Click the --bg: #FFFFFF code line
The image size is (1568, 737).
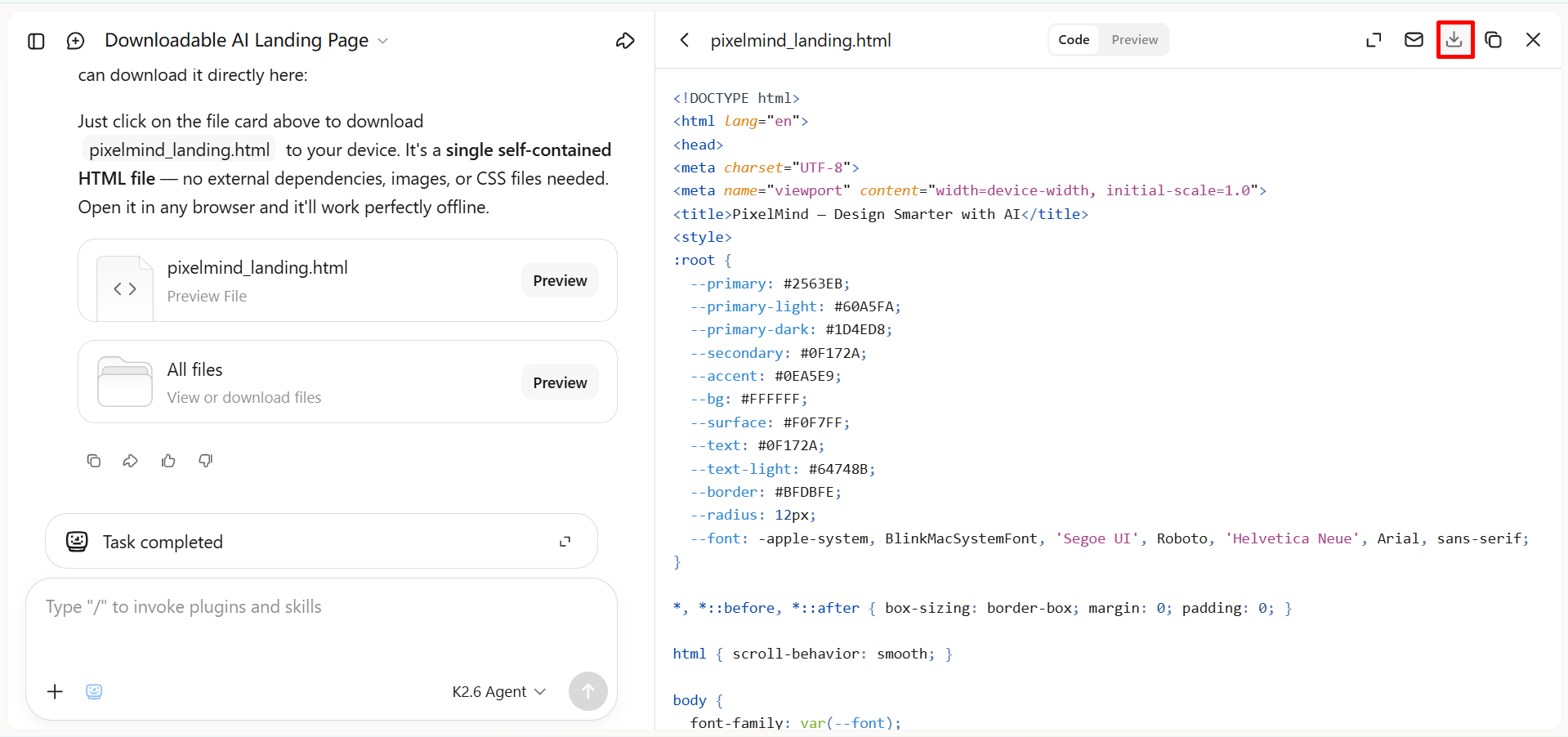748,399
